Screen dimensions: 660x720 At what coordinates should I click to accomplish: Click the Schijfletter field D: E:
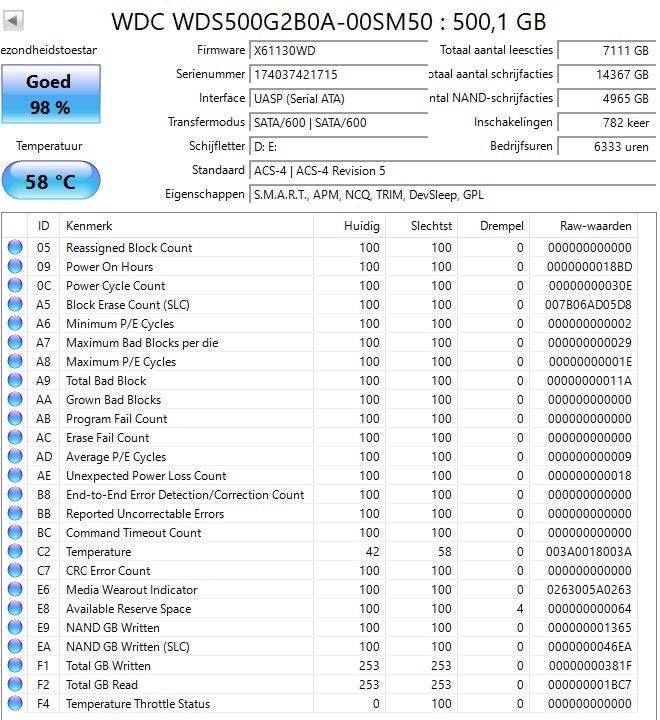coord(338,146)
